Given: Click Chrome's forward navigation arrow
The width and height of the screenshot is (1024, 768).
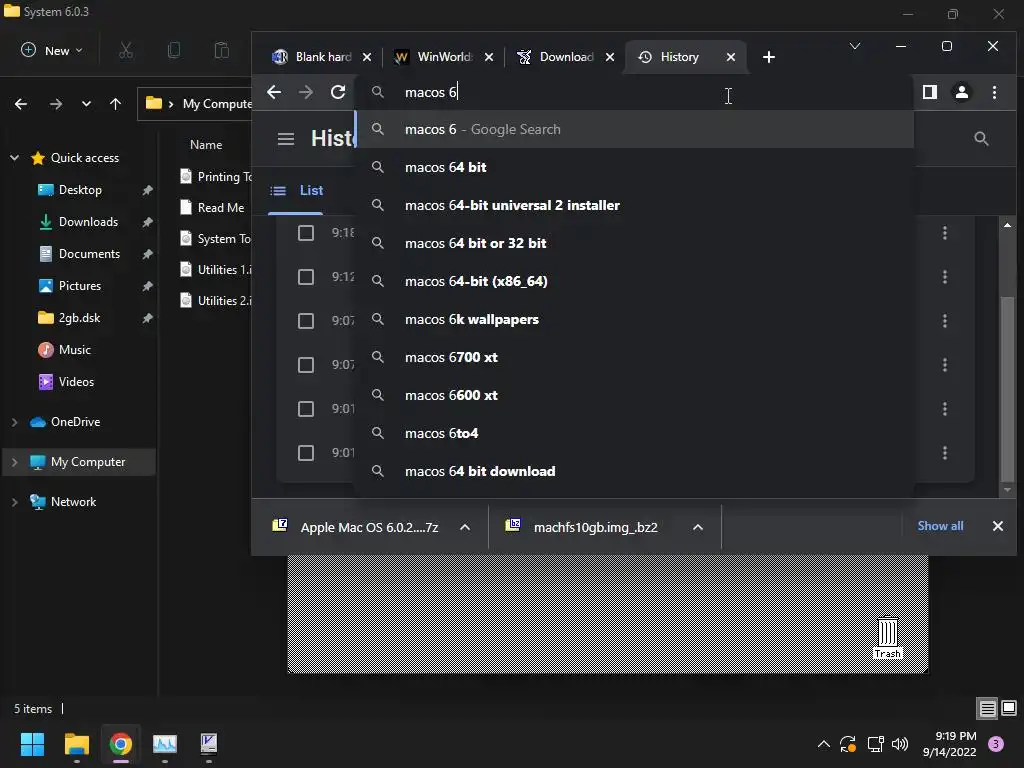Looking at the screenshot, I should 306,92.
